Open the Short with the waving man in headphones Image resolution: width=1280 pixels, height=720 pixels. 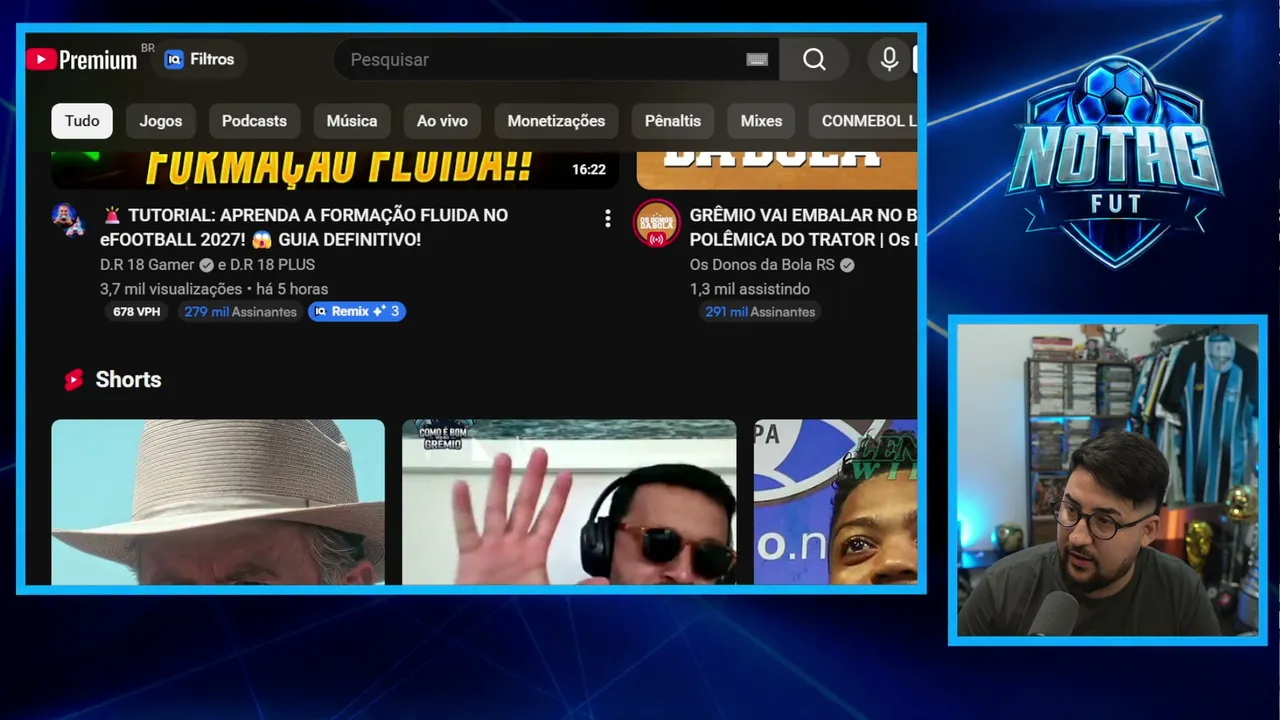point(569,502)
